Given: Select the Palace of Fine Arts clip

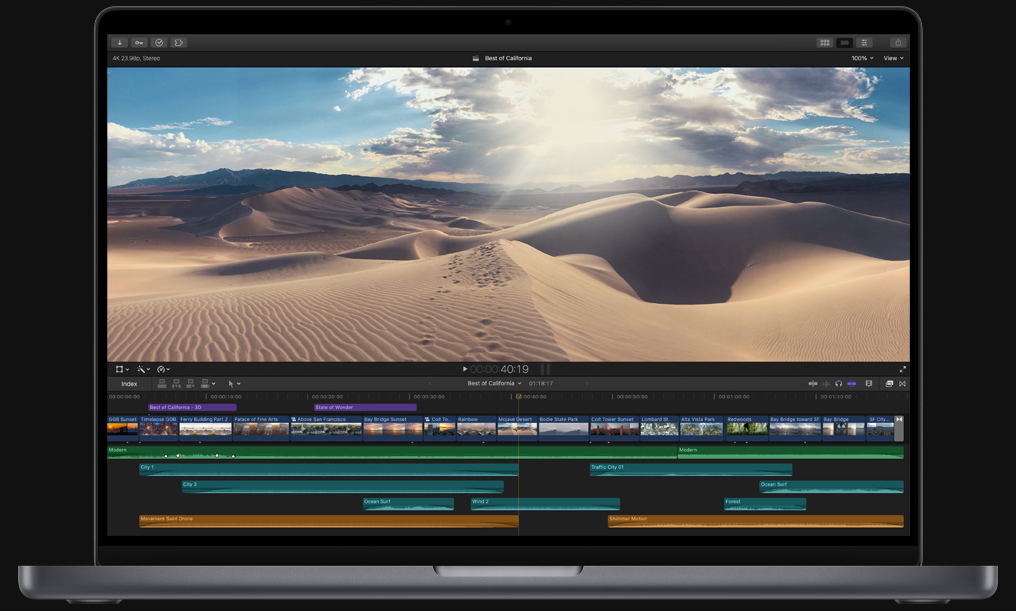Looking at the screenshot, I should 261,429.
